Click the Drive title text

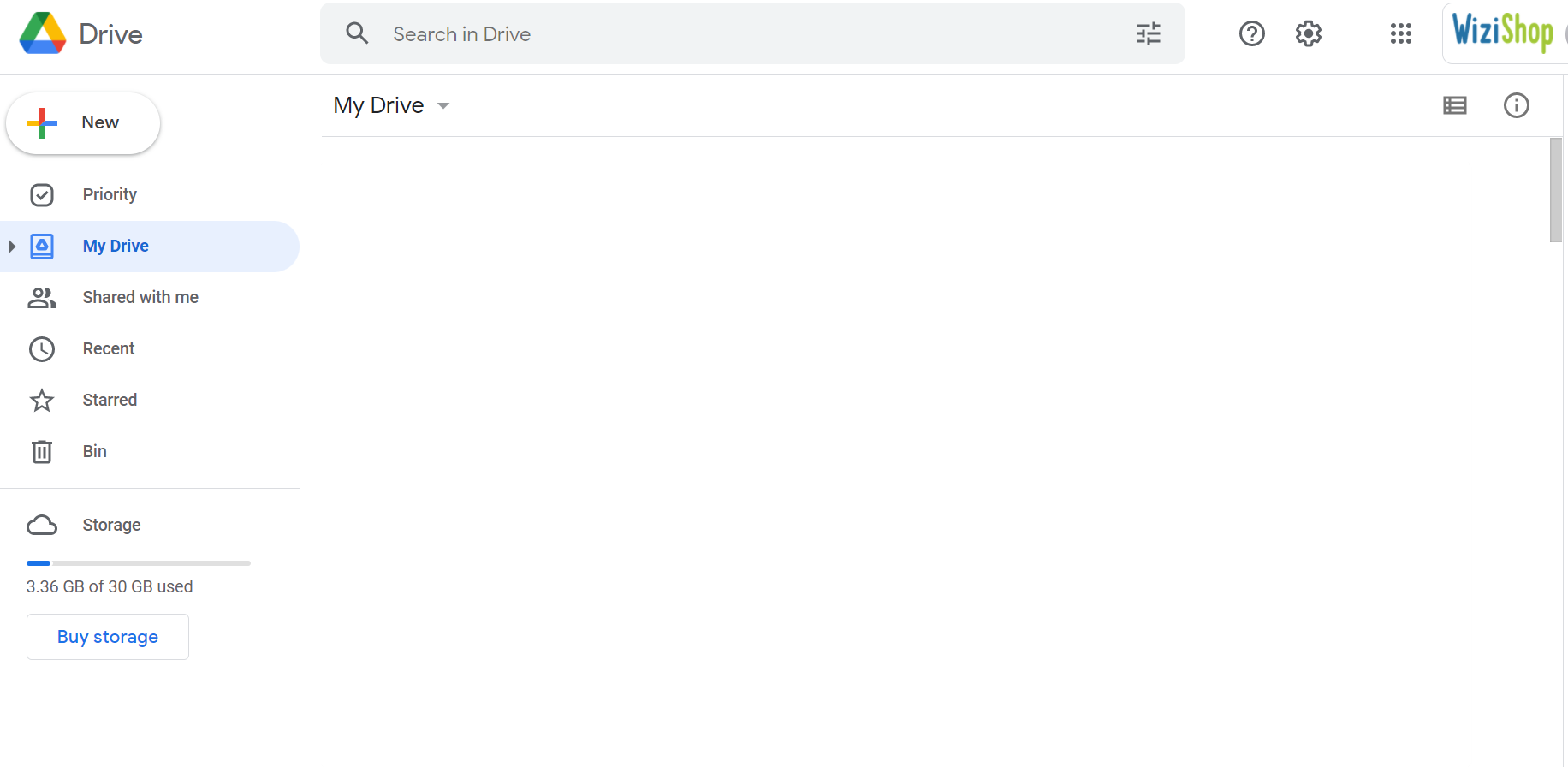tap(110, 34)
